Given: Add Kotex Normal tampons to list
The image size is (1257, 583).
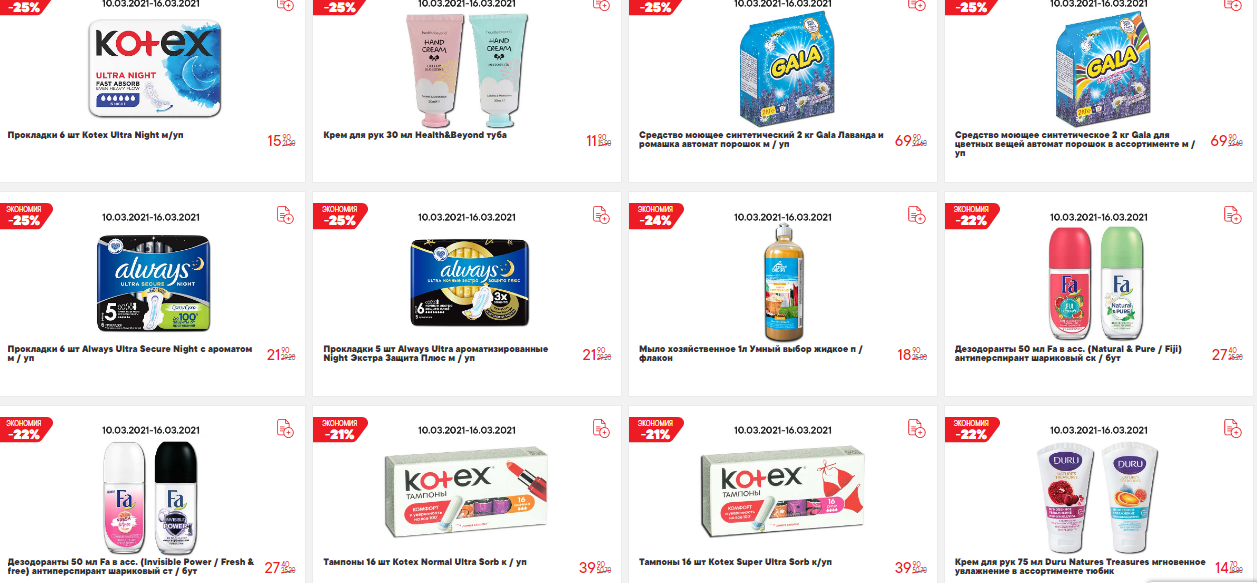Looking at the screenshot, I should tap(601, 428).
